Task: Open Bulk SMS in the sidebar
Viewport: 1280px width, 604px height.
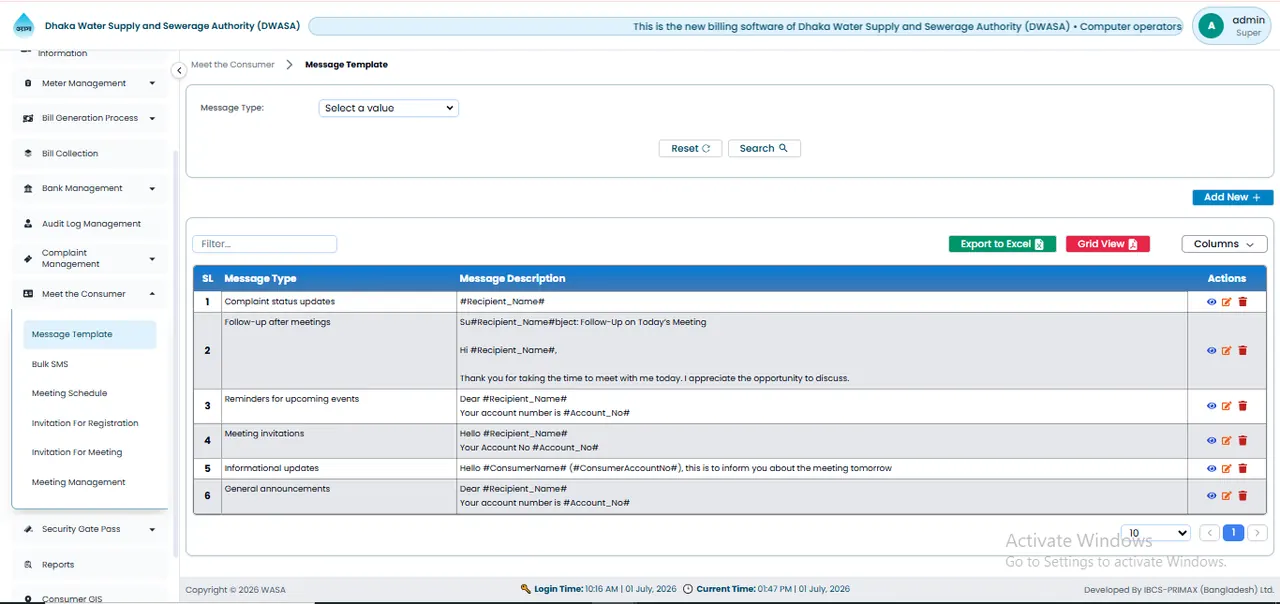Action: tap(50, 364)
